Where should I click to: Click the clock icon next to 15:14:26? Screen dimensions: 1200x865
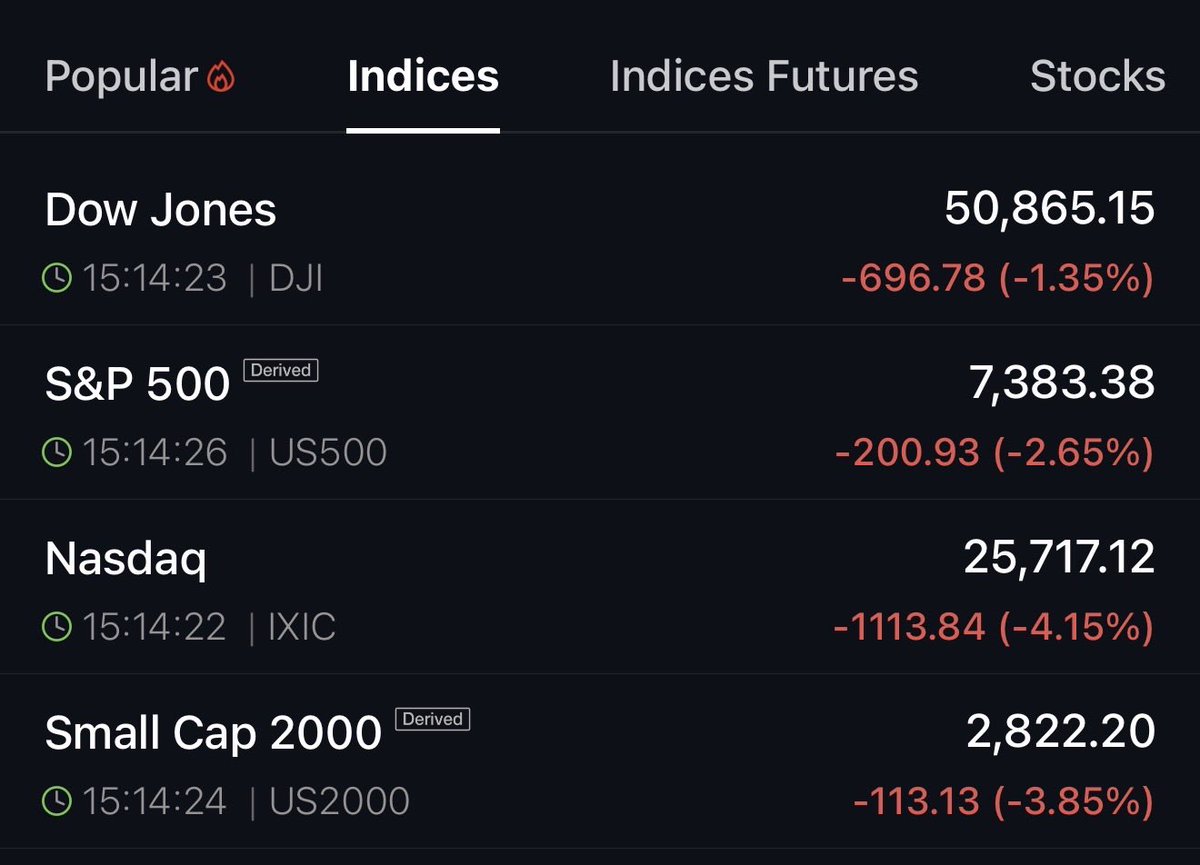tap(58, 452)
